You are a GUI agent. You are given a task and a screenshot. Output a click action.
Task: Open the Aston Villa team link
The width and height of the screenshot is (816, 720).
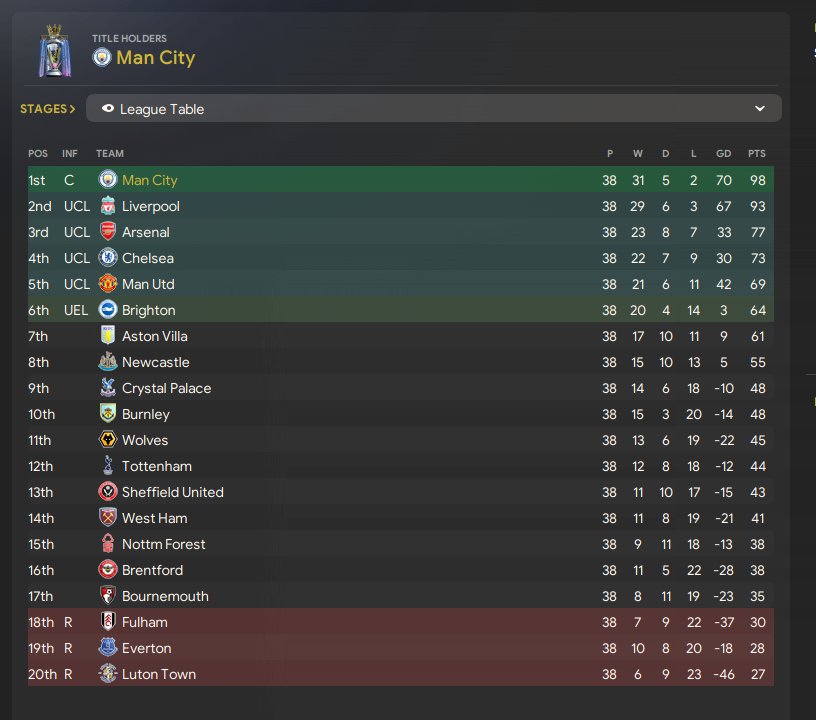click(154, 336)
